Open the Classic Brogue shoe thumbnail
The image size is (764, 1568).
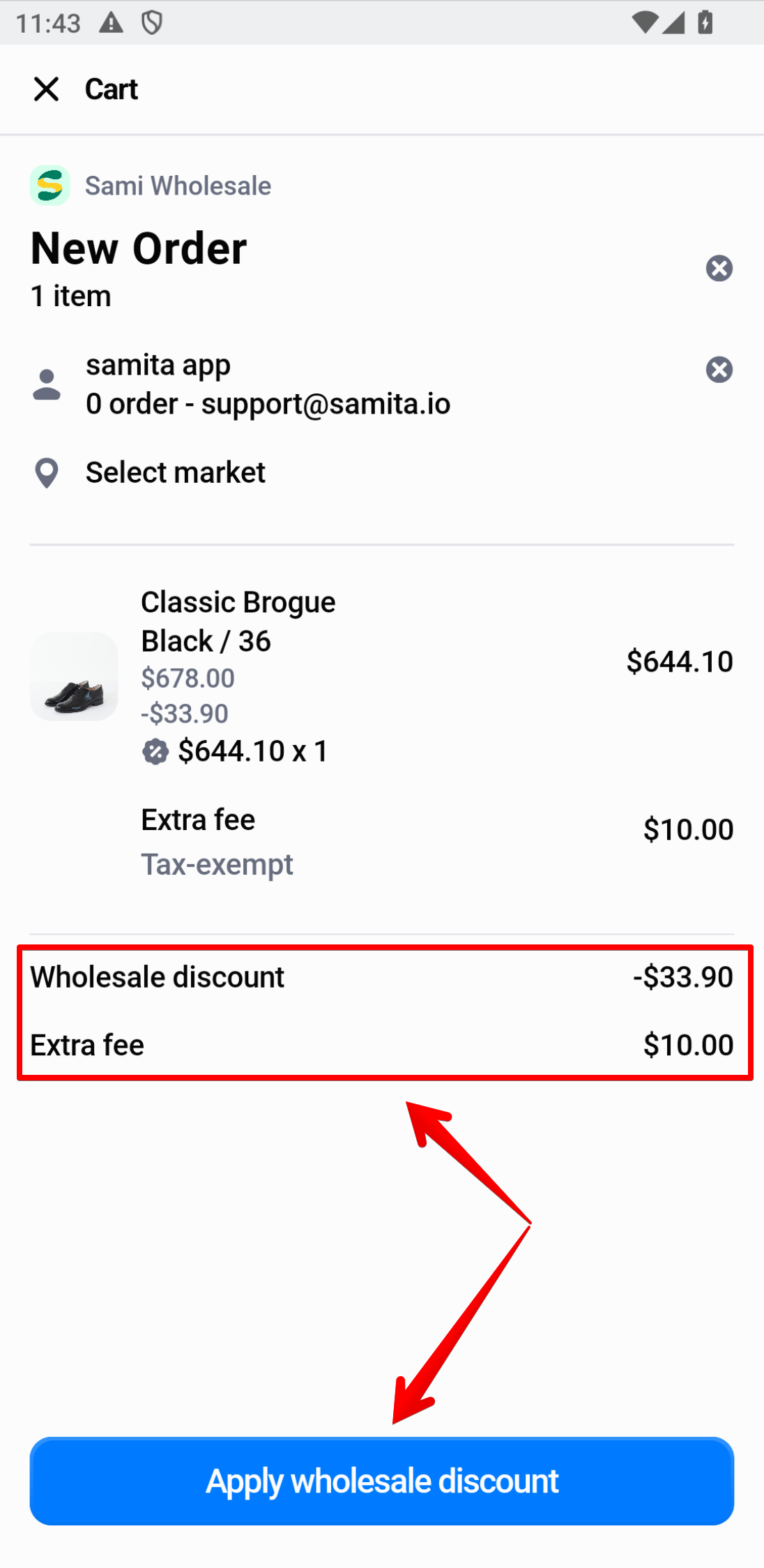(x=74, y=676)
